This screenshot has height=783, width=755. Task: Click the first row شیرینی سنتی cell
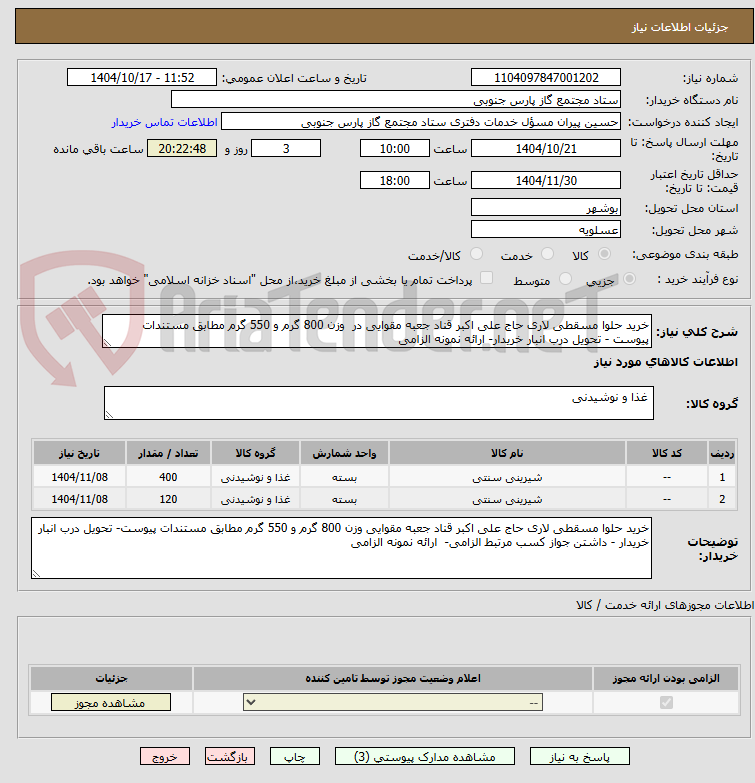(x=507, y=477)
